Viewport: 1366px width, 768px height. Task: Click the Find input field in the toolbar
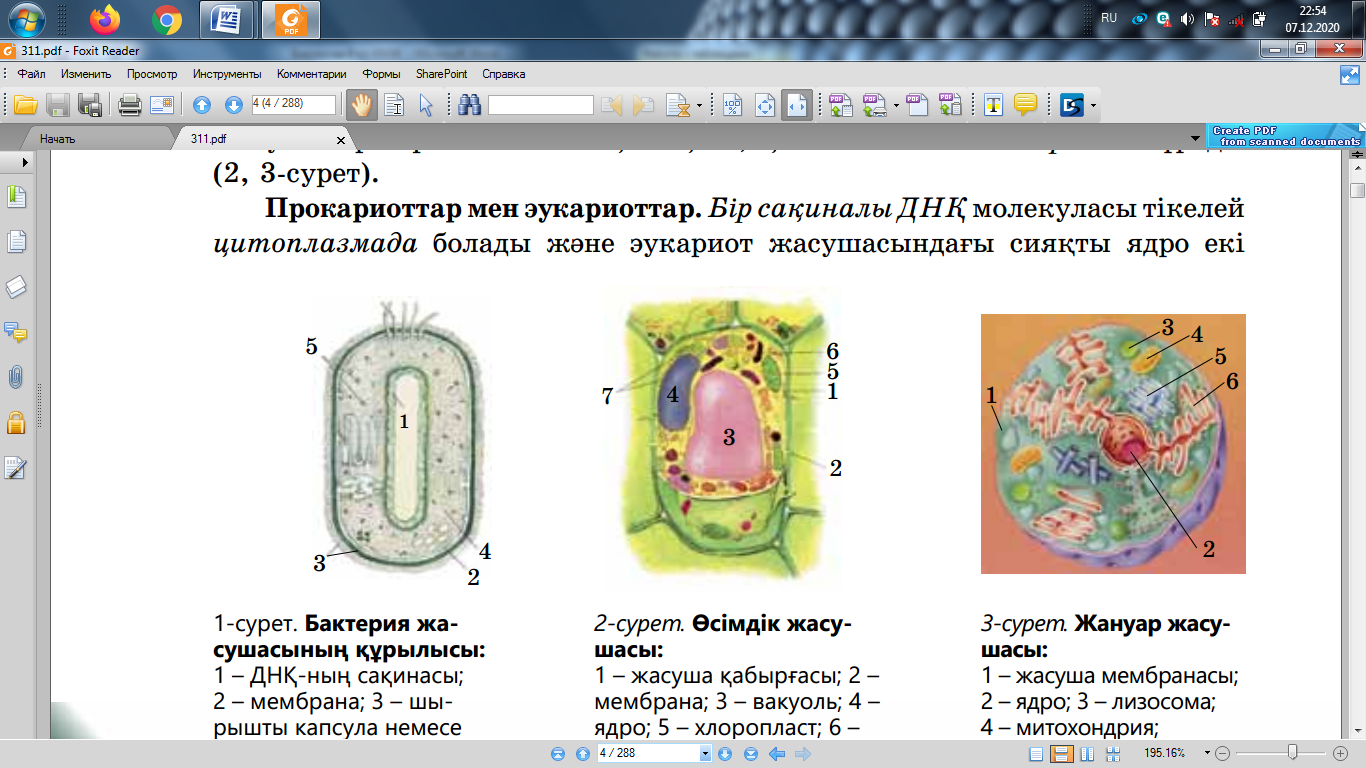(x=541, y=105)
